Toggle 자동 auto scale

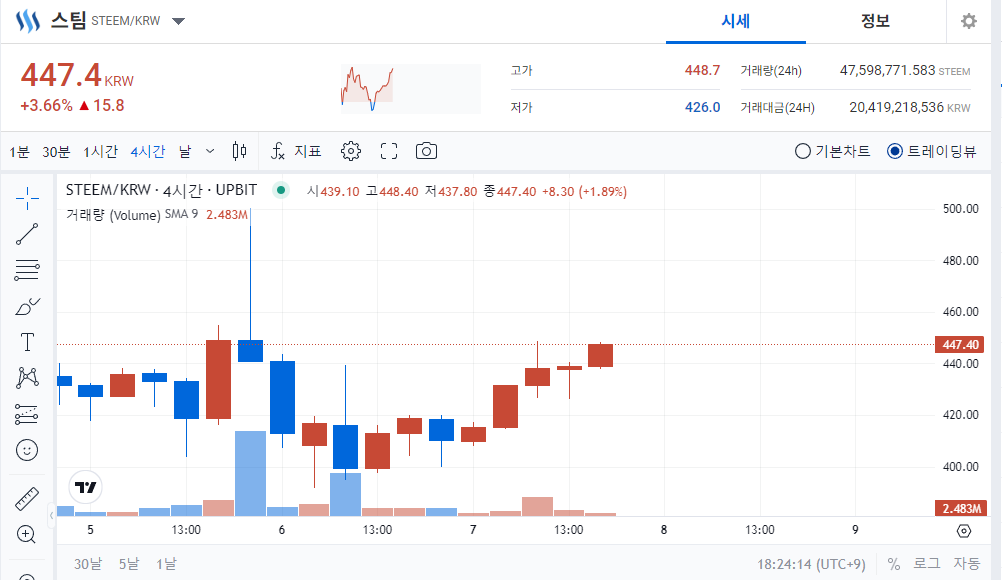[x=966, y=563]
